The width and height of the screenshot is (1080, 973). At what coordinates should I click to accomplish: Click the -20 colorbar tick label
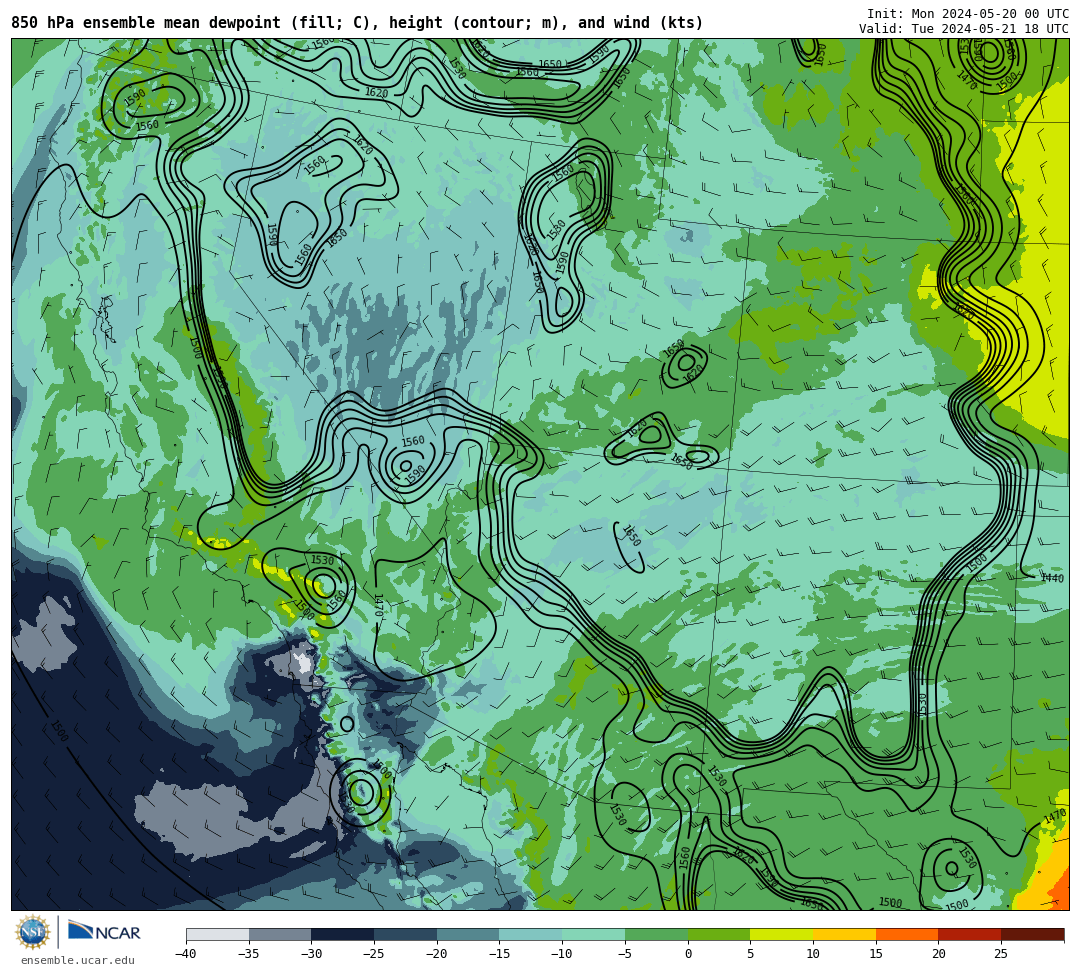pos(437,954)
